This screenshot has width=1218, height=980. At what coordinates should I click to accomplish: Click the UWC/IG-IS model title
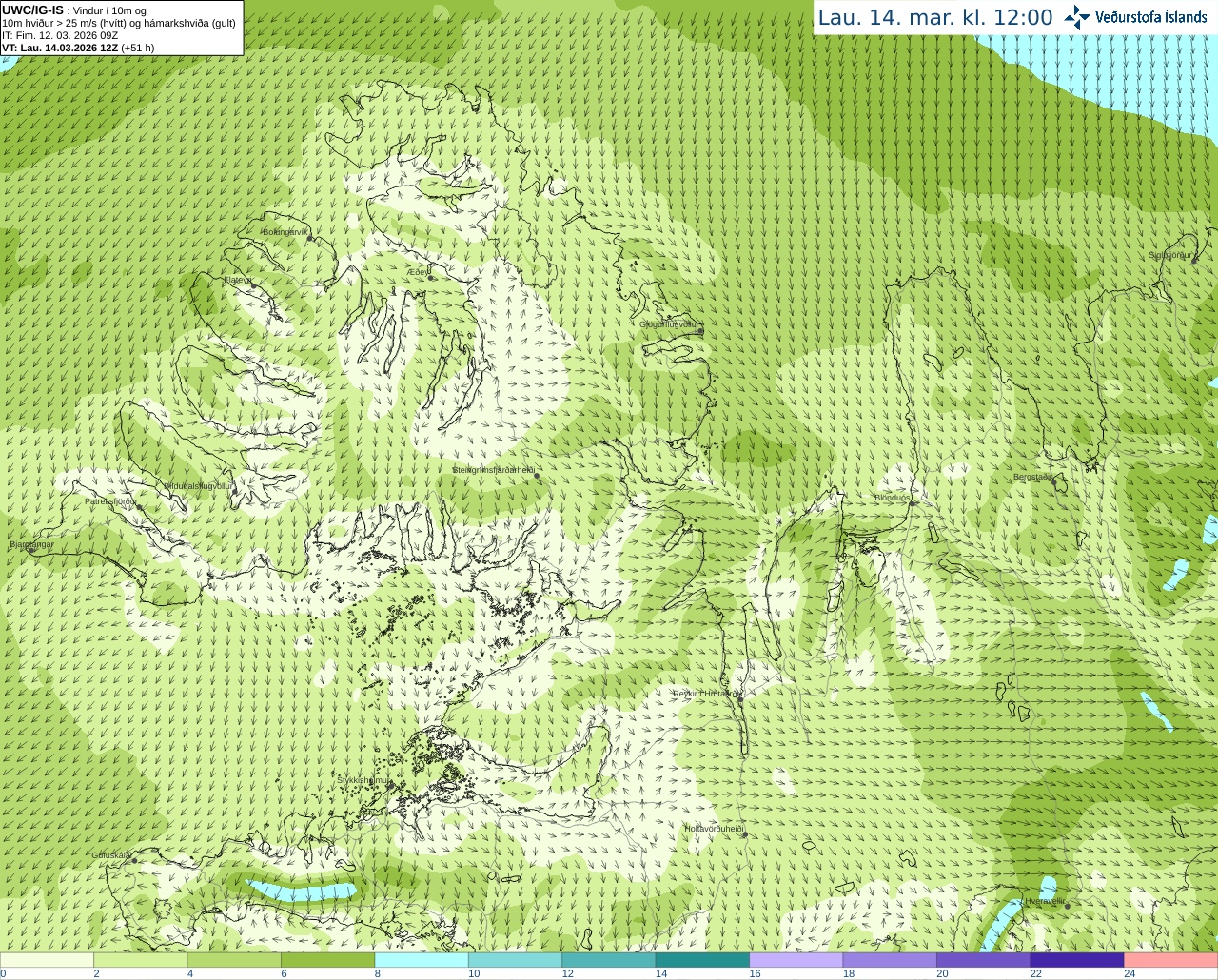coord(32,10)
